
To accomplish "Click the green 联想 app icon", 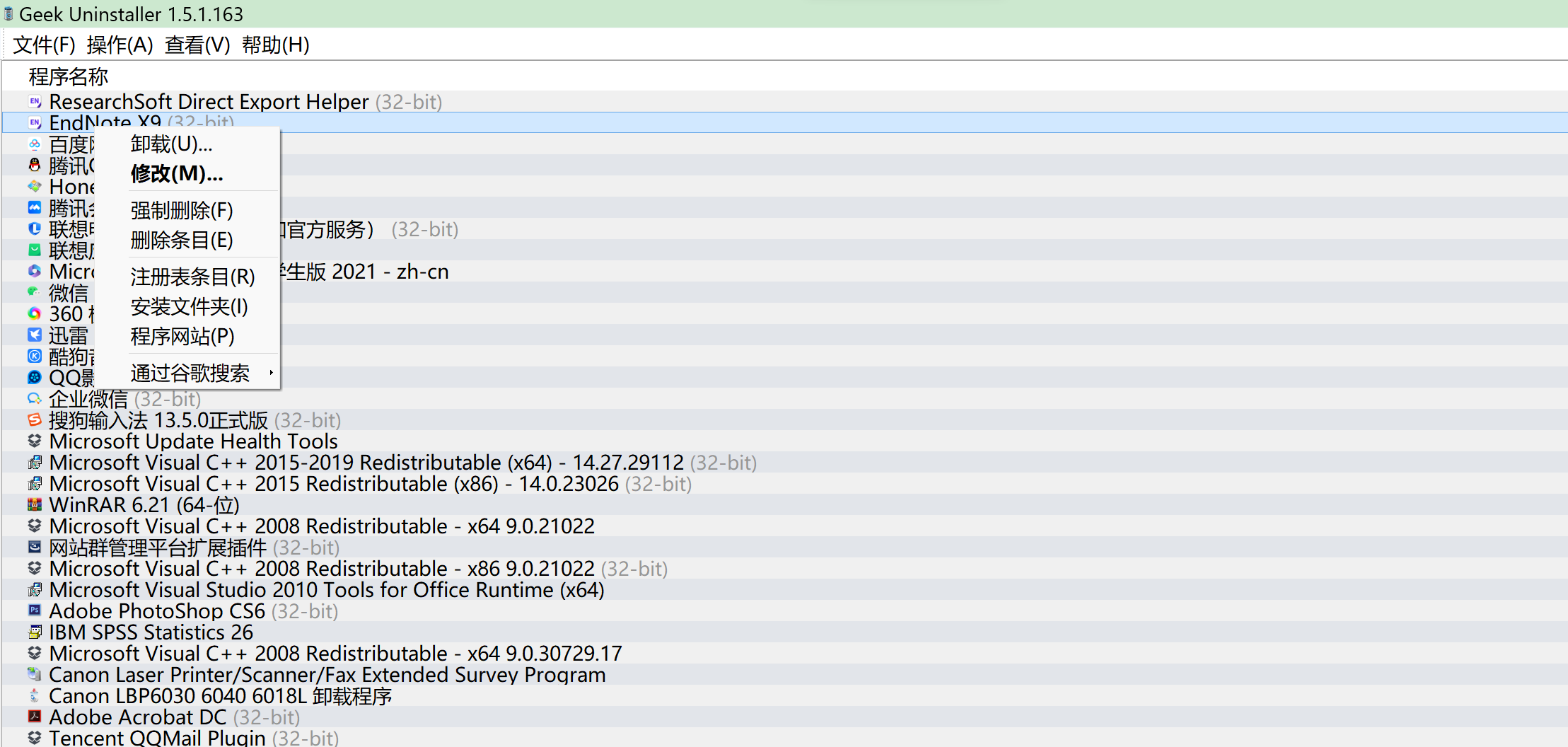I will point(35,250).
